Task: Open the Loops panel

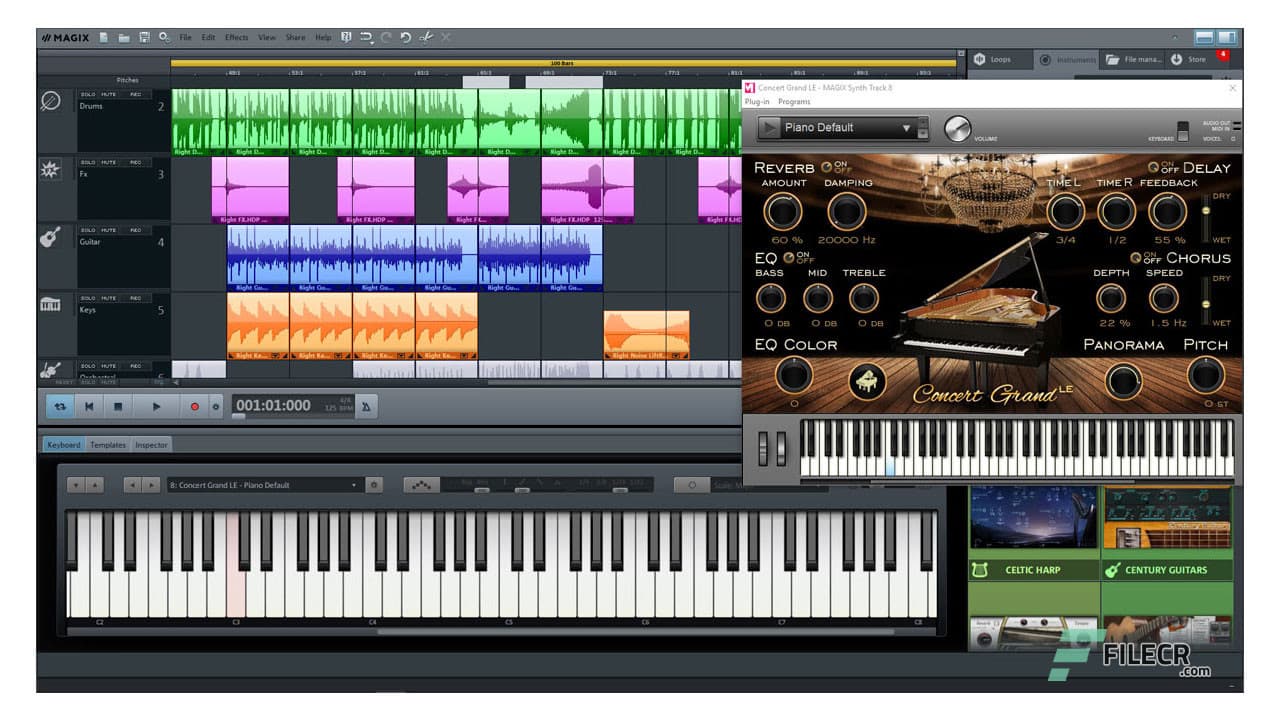Action: [x=998, y=58]
